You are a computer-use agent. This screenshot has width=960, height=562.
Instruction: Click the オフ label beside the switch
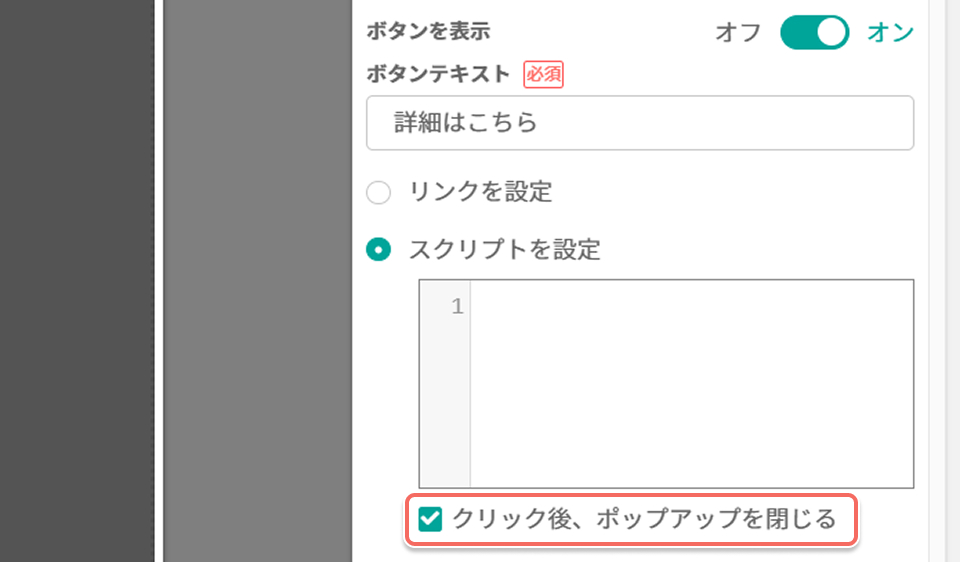pyautogui.click(x=738, y=33)
